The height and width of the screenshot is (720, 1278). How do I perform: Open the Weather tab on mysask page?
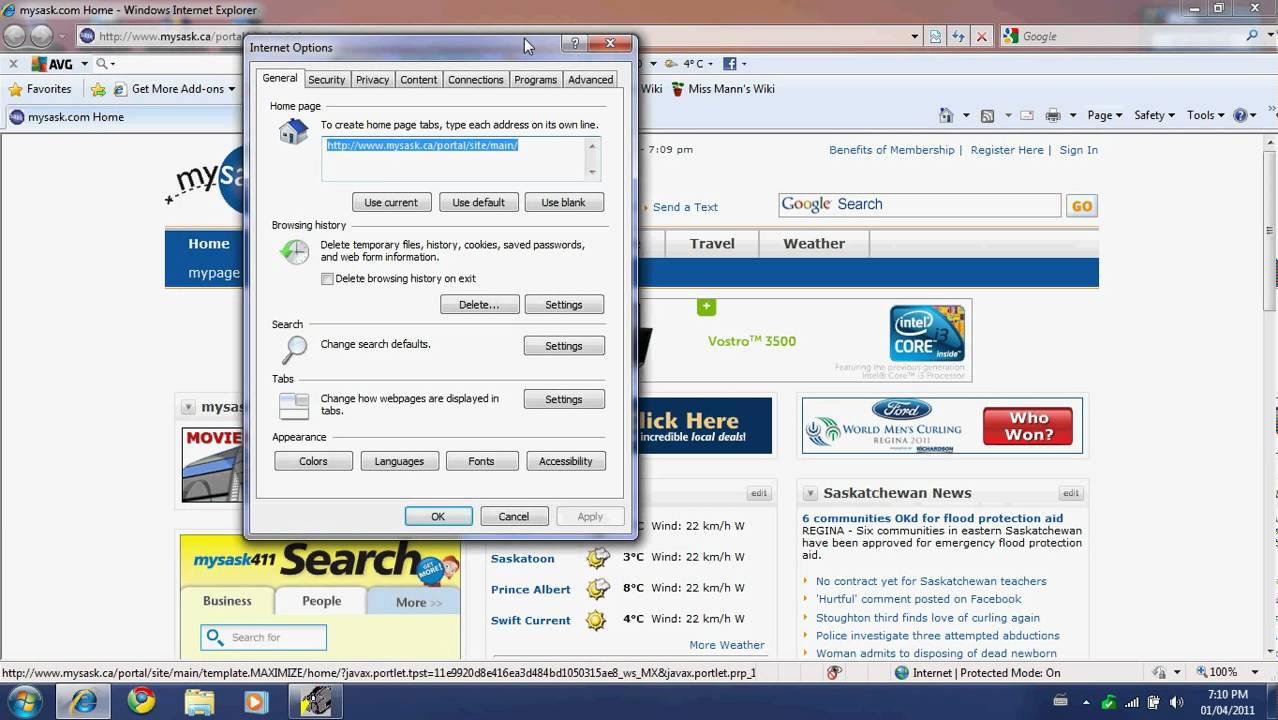(x=814, y=243)
